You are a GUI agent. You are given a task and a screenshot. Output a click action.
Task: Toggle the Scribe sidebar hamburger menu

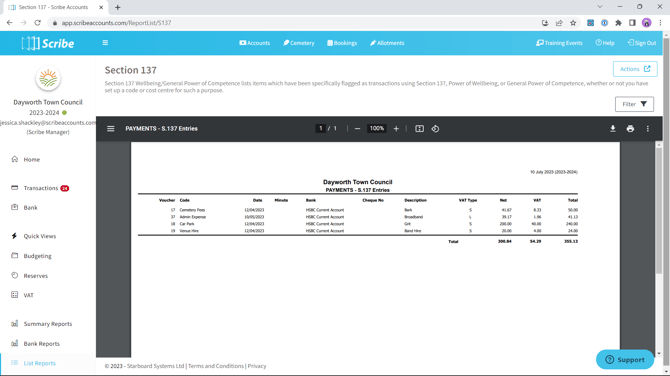point(105,43)
